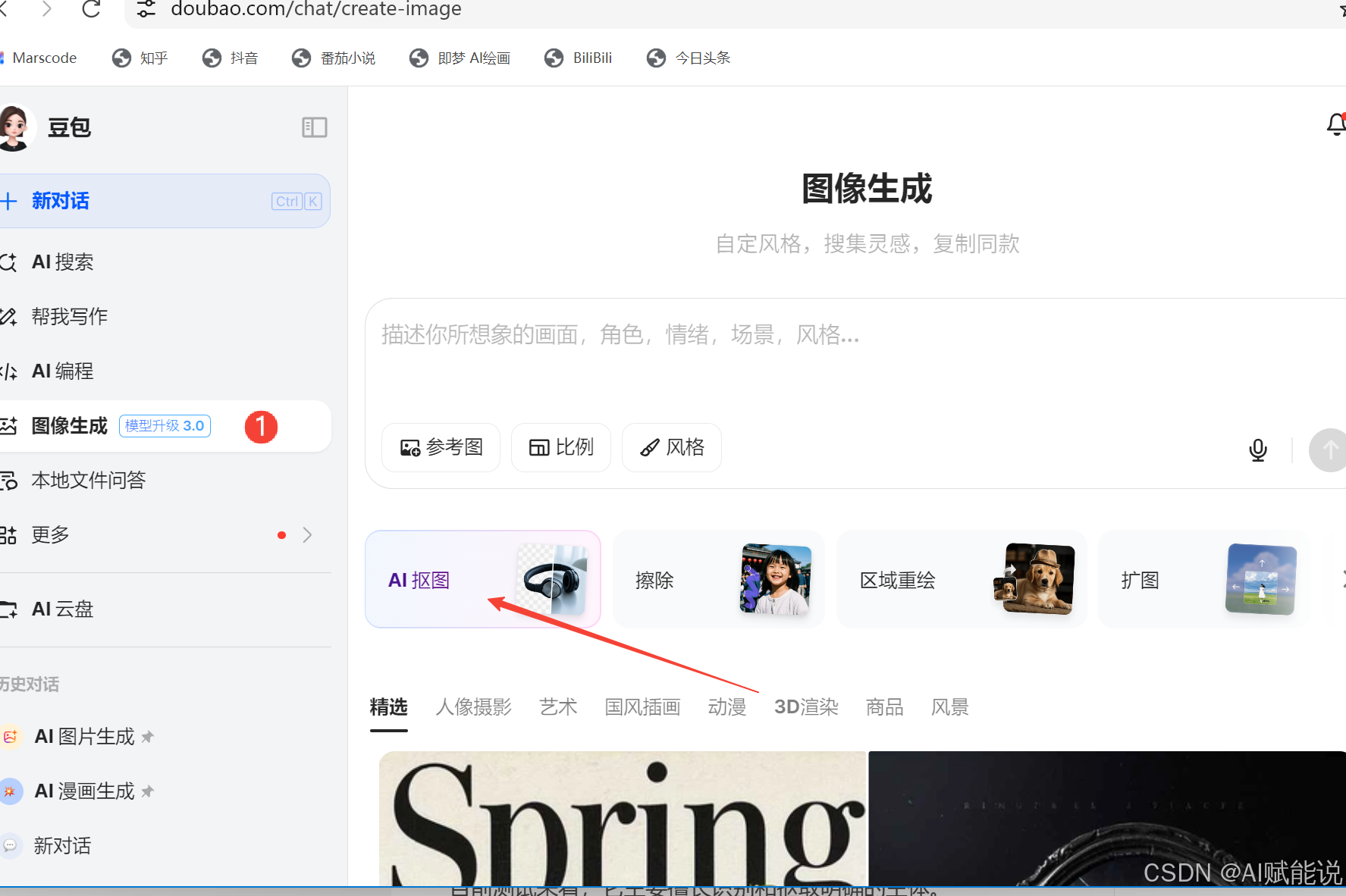The height and width of the screenshot is (896, 1346).
Task: Select 图像生成 in sidebar
Action: pos(165,426)
